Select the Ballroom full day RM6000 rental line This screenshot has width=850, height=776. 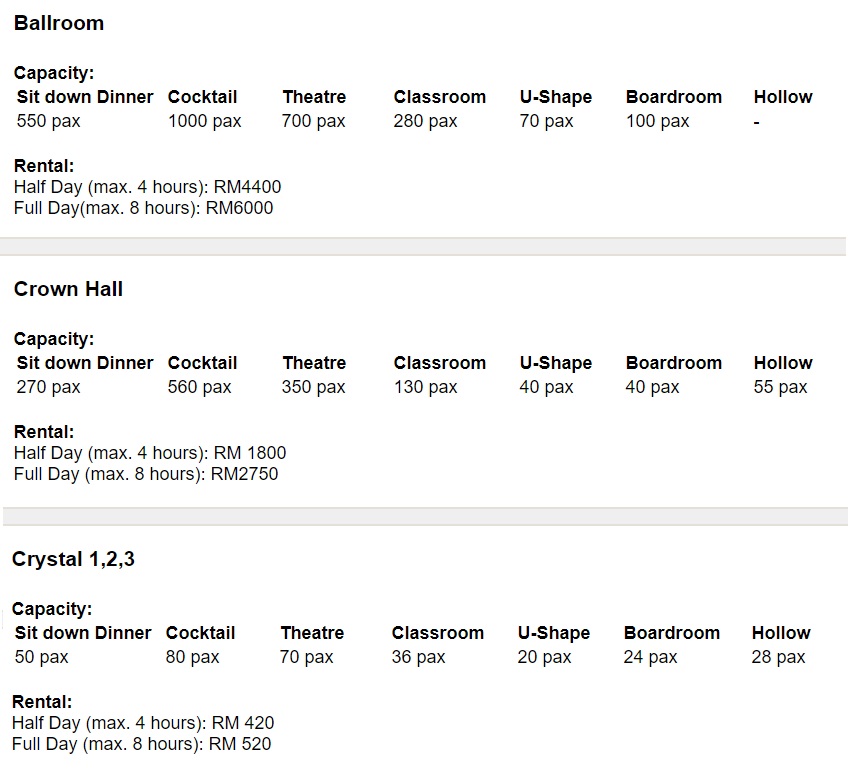[143, 208]
